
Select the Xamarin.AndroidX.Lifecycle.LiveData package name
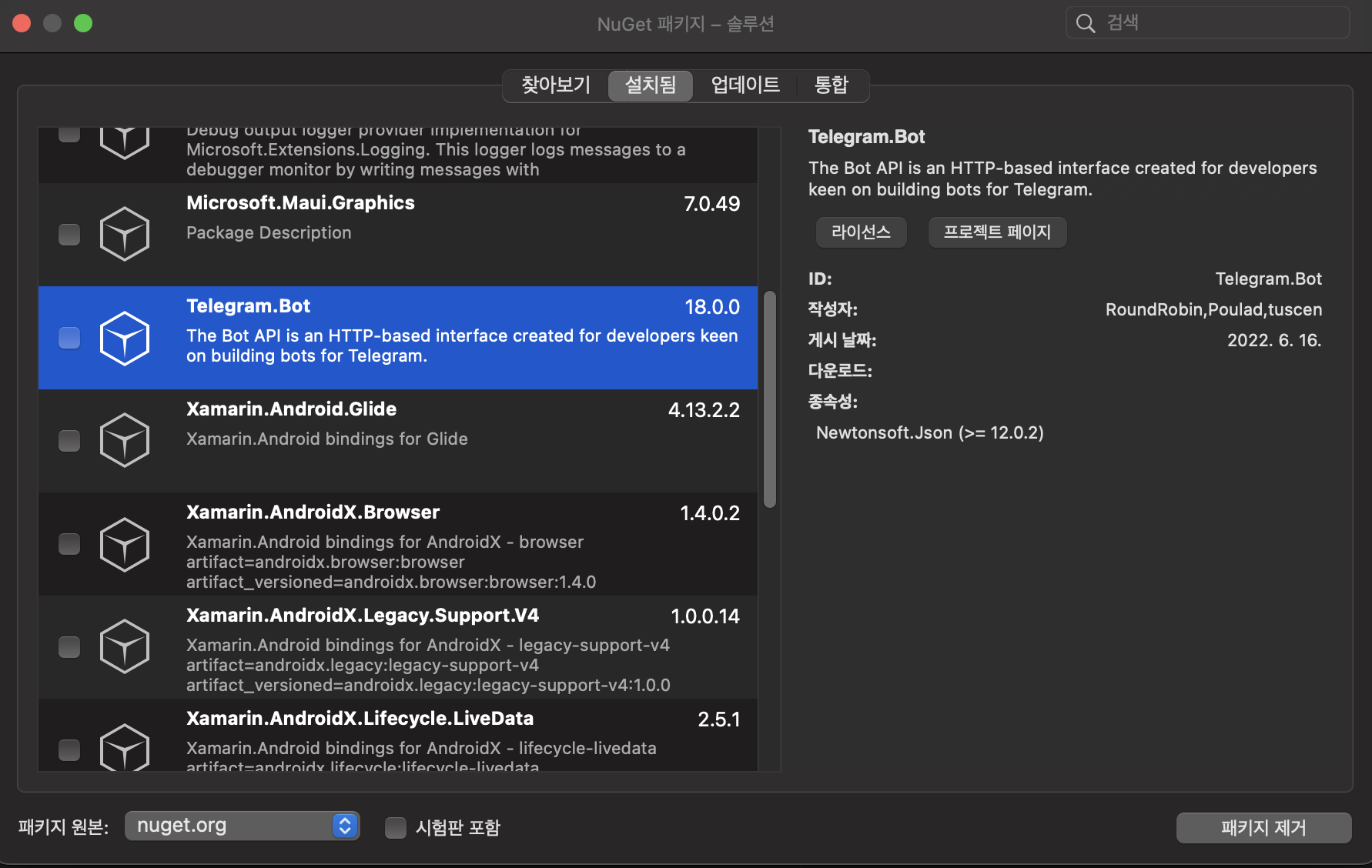click(x=360, y=719)
